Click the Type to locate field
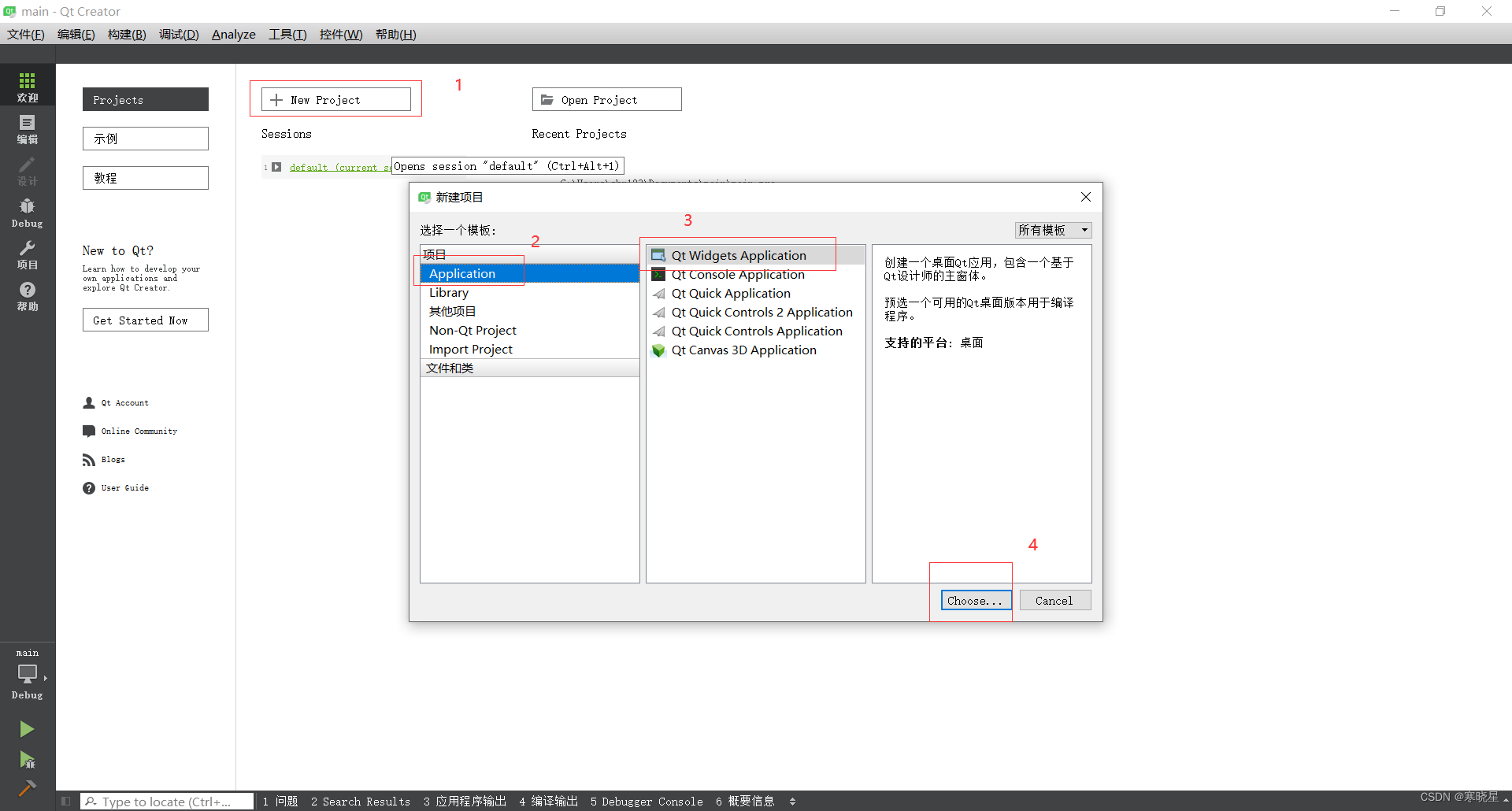The width and height of the screenshot is (1512, 811). point(167,802)
